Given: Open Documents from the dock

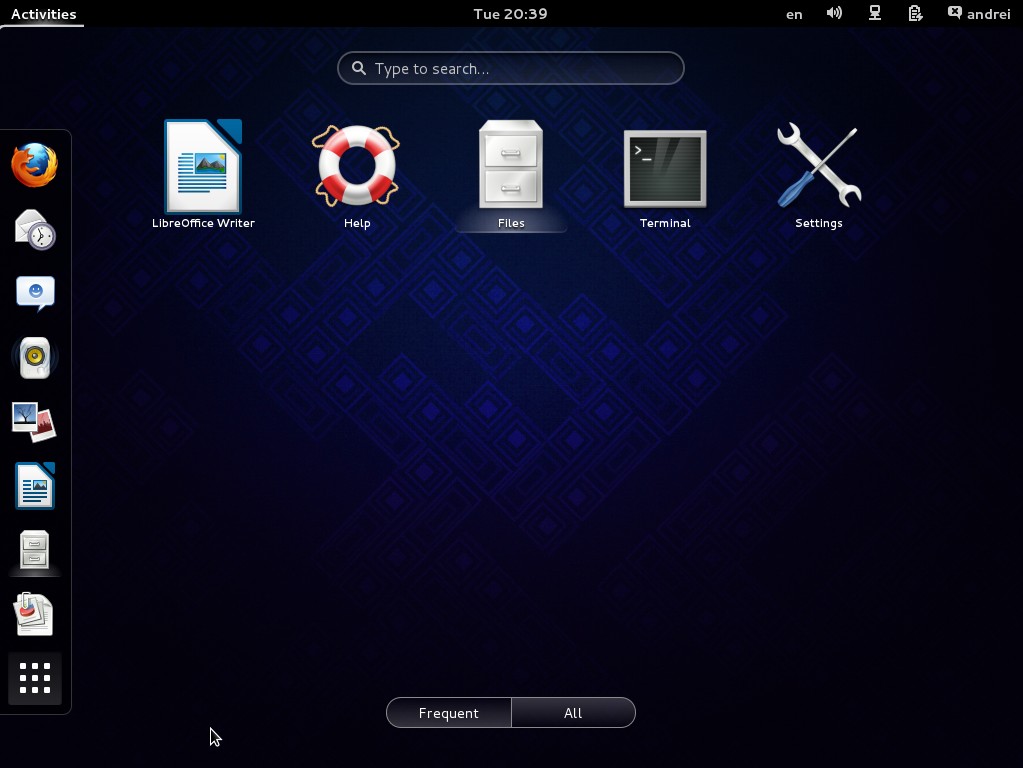Looking at the screenshot, I should tap(35, 613).
